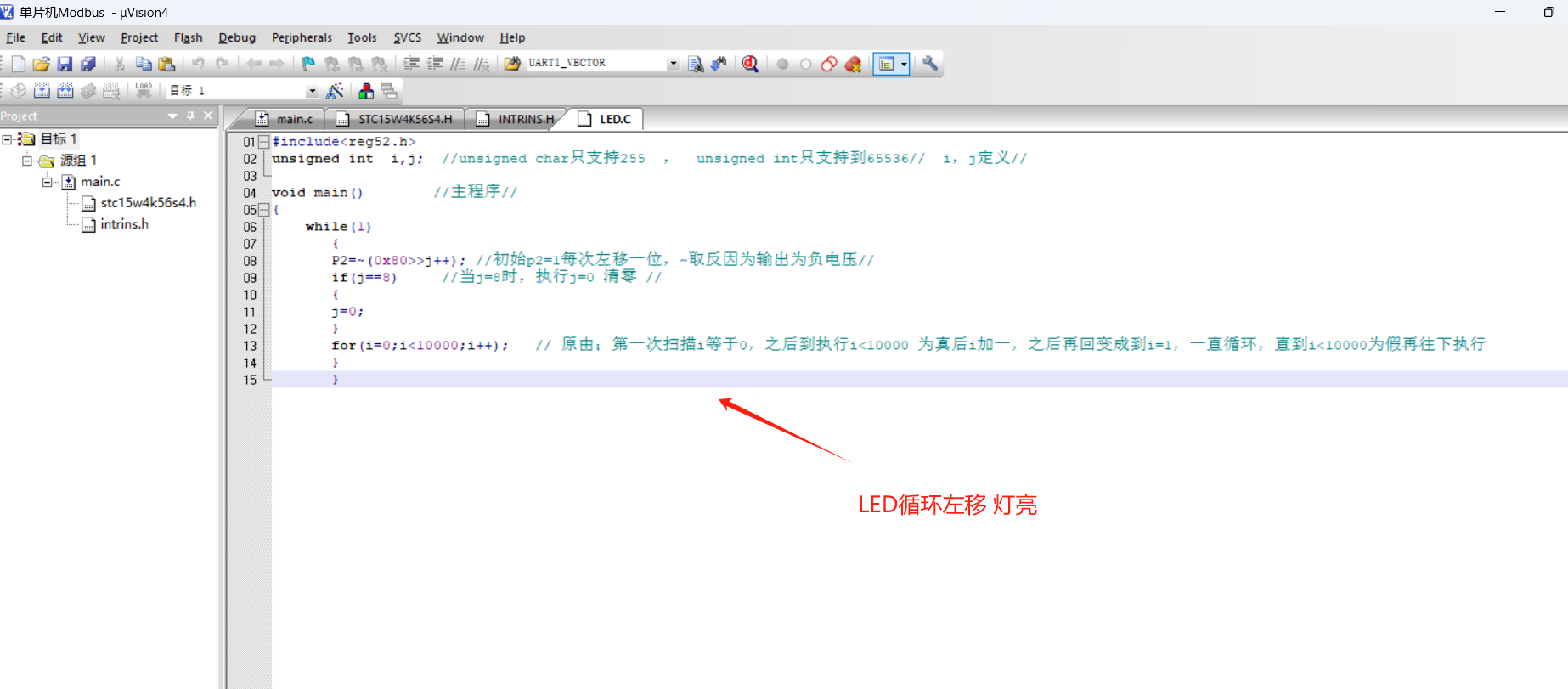
Task: Open the window layout dropdown arrow
Action: click(x=904, y=64)
